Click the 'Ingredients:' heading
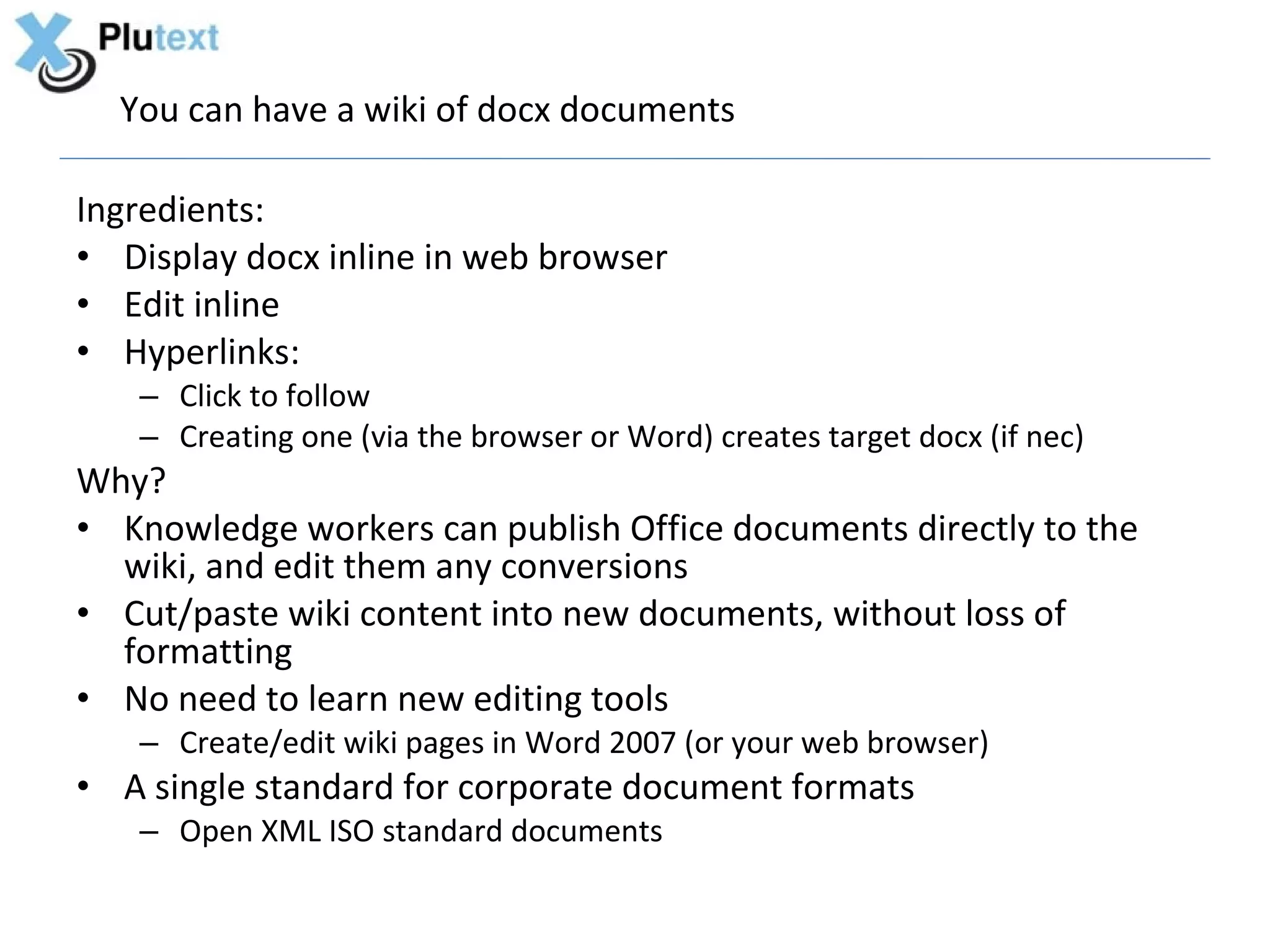The width and height of the screenshot is (1270, 952). point(171,211)
